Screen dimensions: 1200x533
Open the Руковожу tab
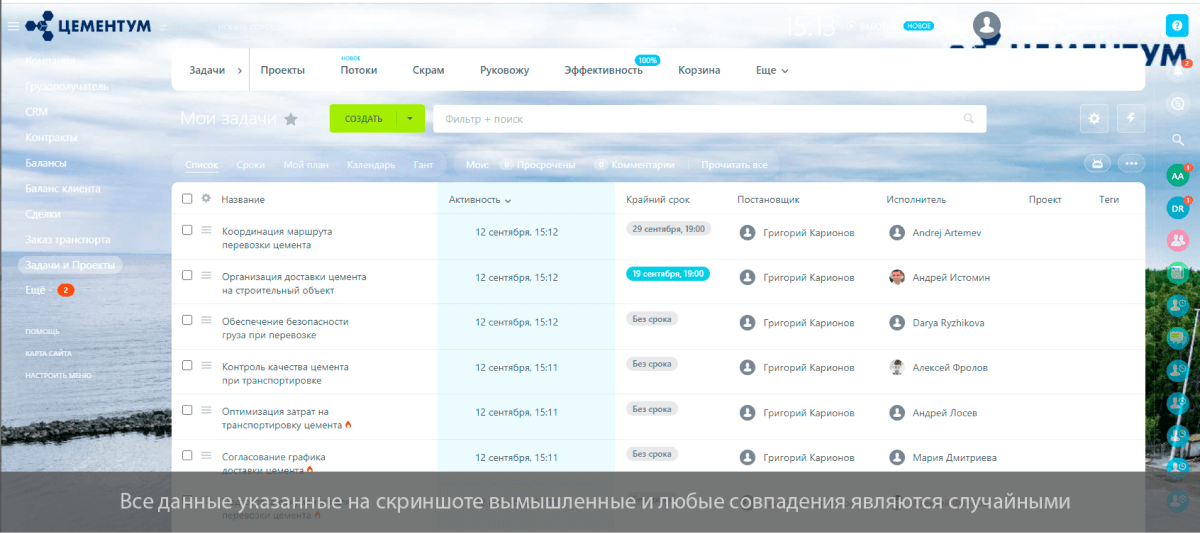504,70
